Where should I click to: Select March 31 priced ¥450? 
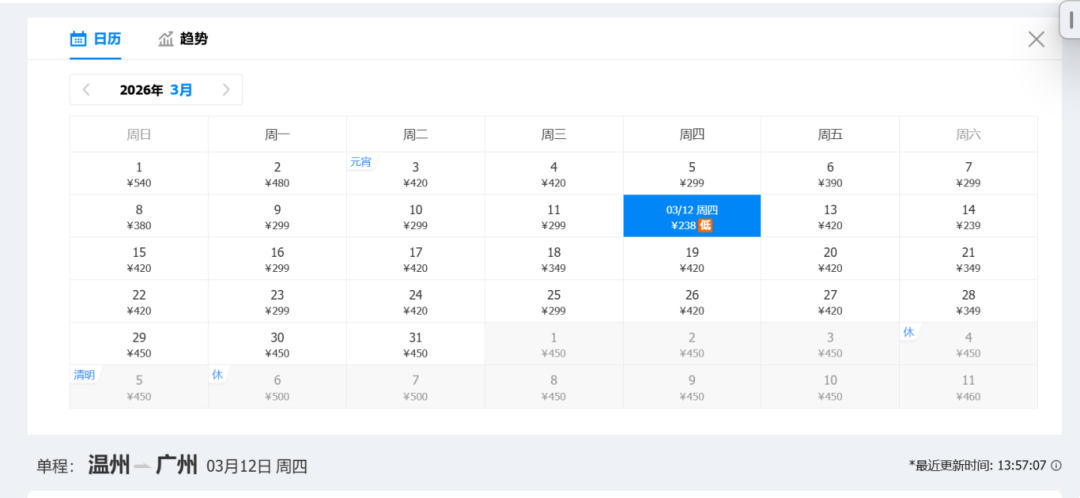point(415,344)
